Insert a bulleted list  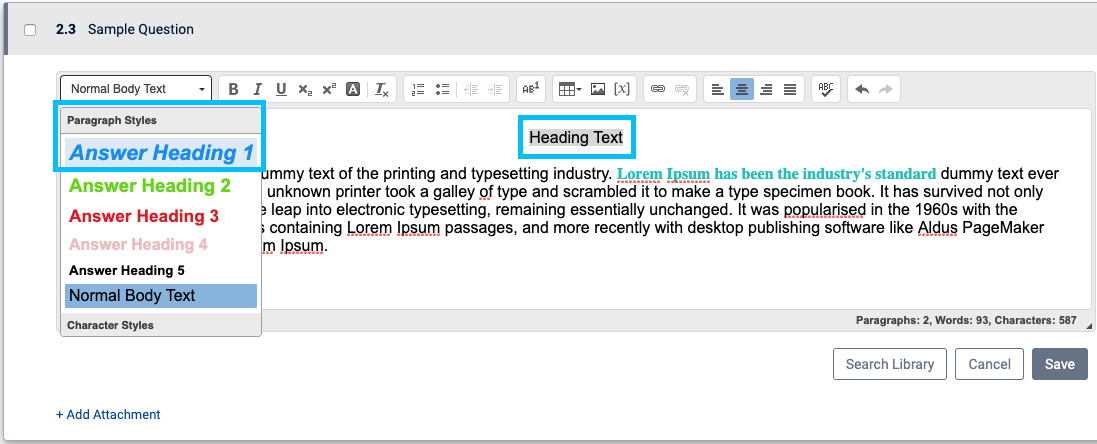pos(442,89)
